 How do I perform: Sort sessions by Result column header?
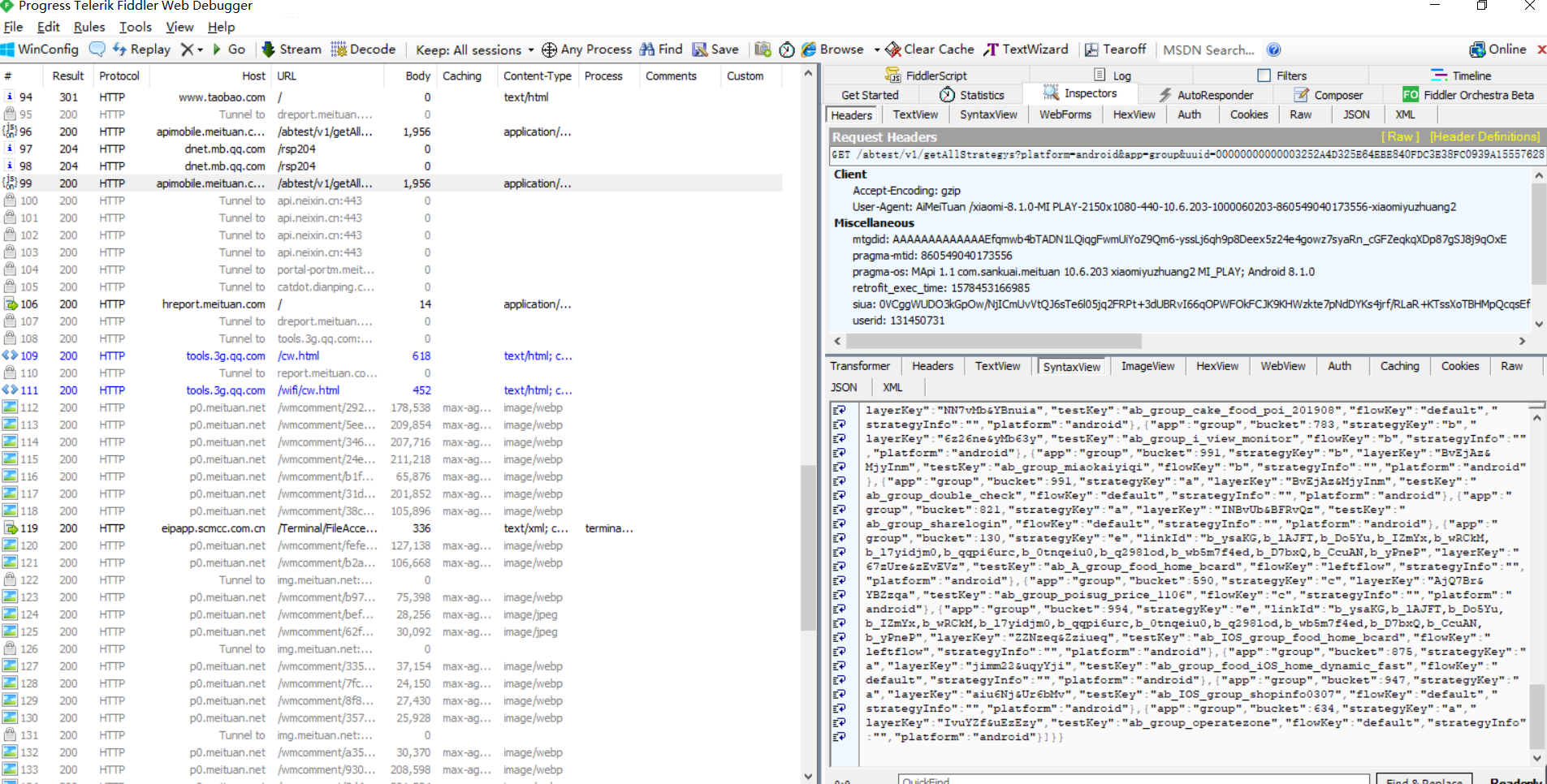[x=68, y=75]
